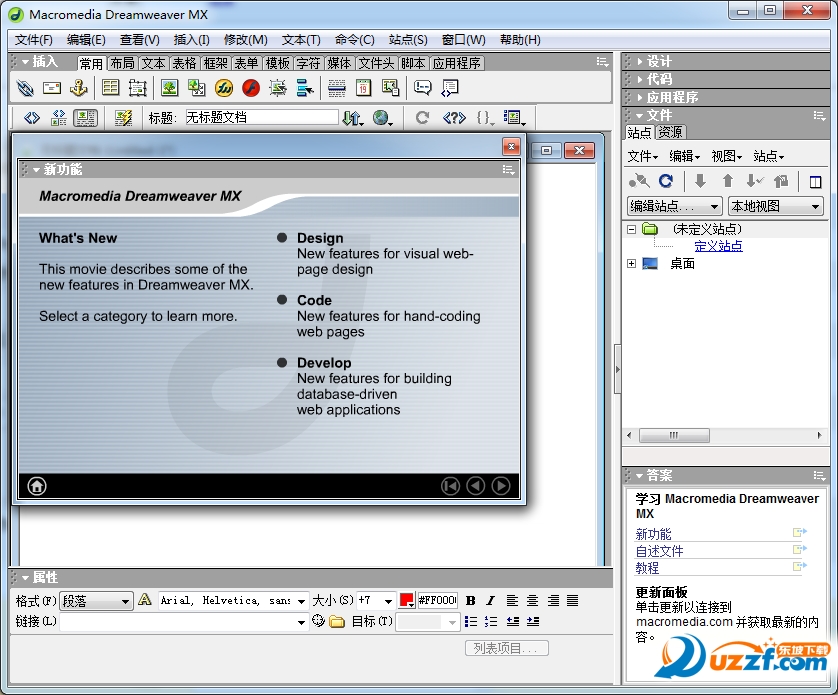
Task: Open the 本地视图 view dropdown
Action: (775, 206)
